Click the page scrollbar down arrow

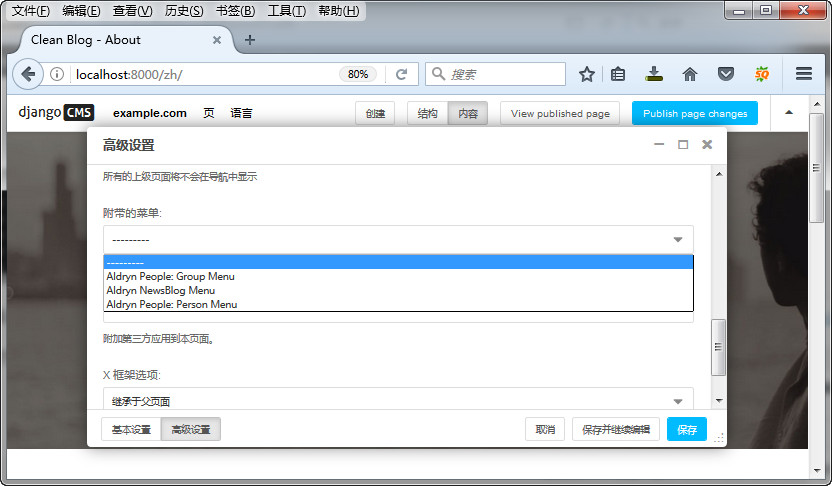click(x=817, y=470)
